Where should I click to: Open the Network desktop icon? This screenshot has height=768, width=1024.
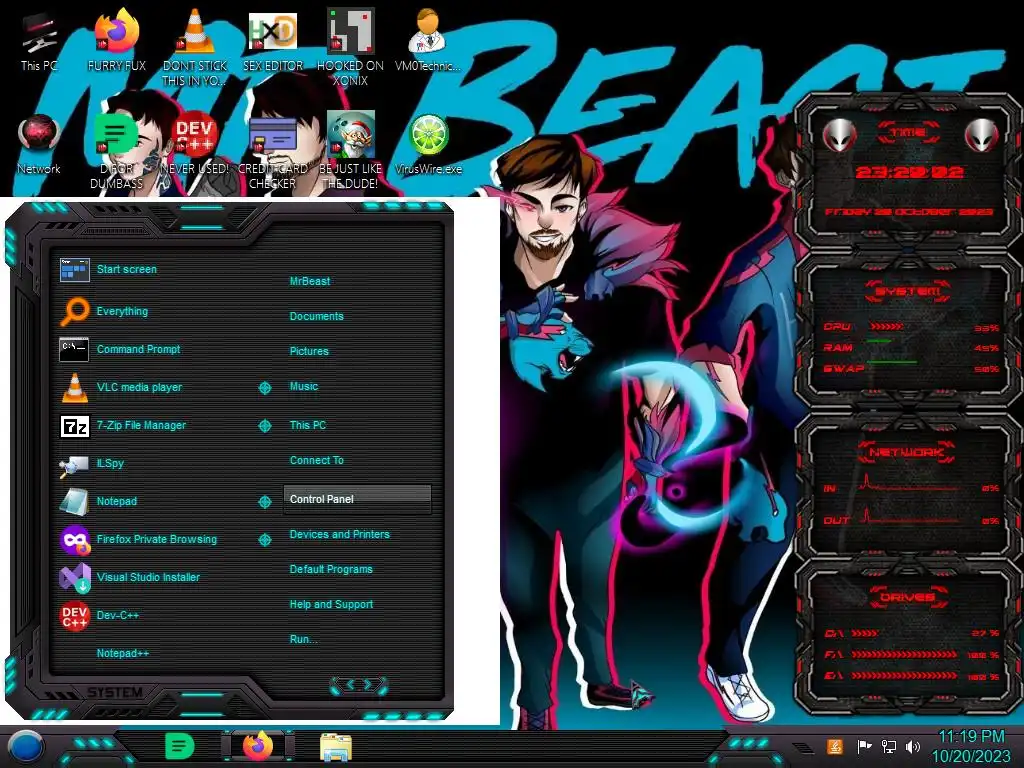pos(39,145)
